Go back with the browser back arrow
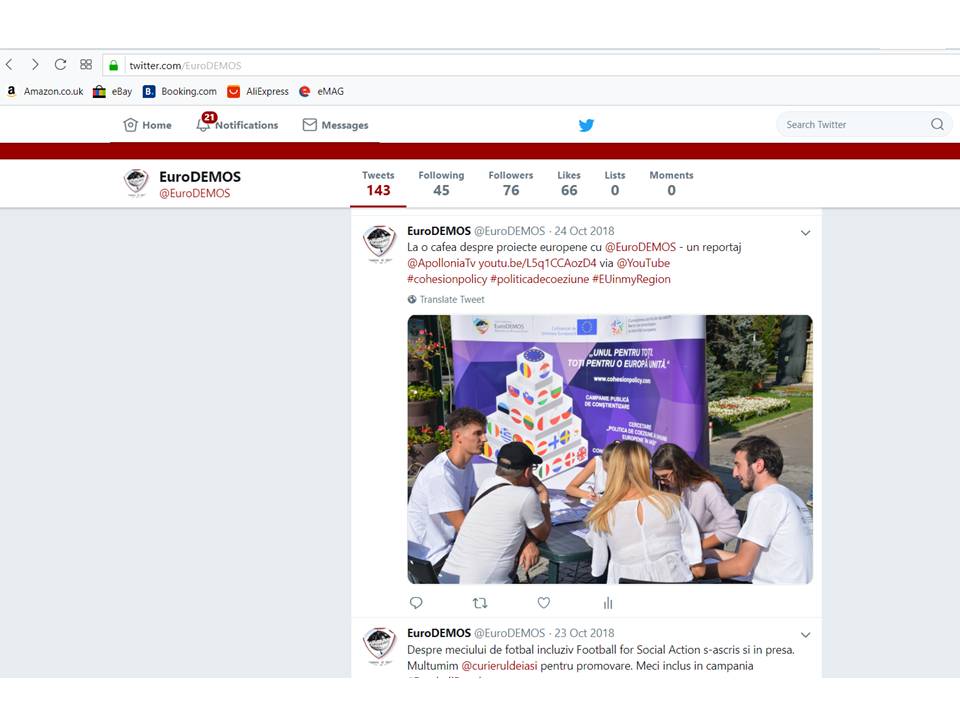This screenshot has width=960, height=720. [9, 64]
